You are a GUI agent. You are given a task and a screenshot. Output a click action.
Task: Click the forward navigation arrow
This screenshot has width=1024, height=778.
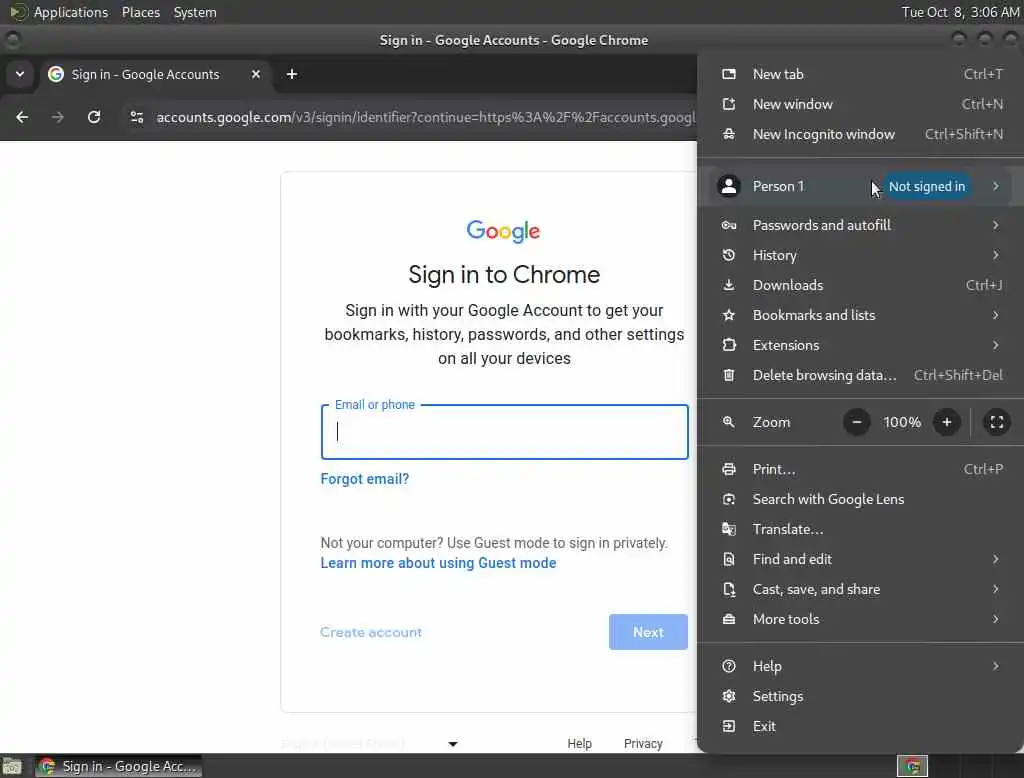[58, 117]
